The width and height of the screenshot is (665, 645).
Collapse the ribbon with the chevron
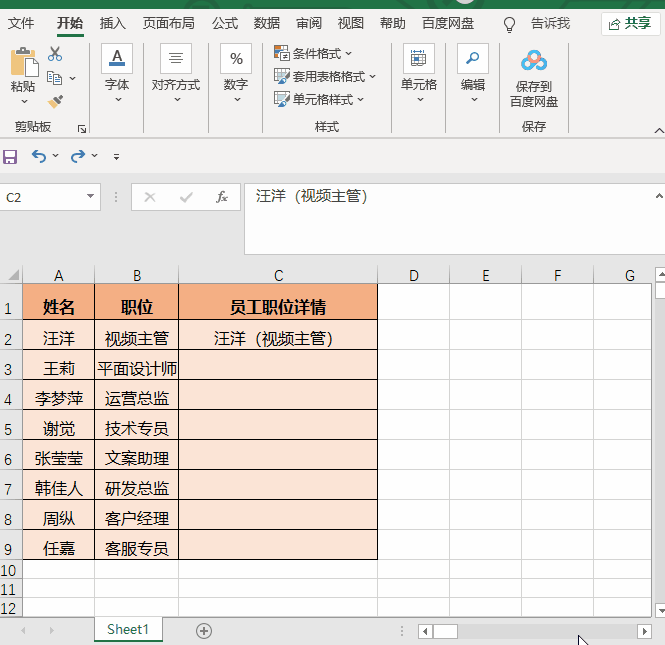[x=659, y=131]
